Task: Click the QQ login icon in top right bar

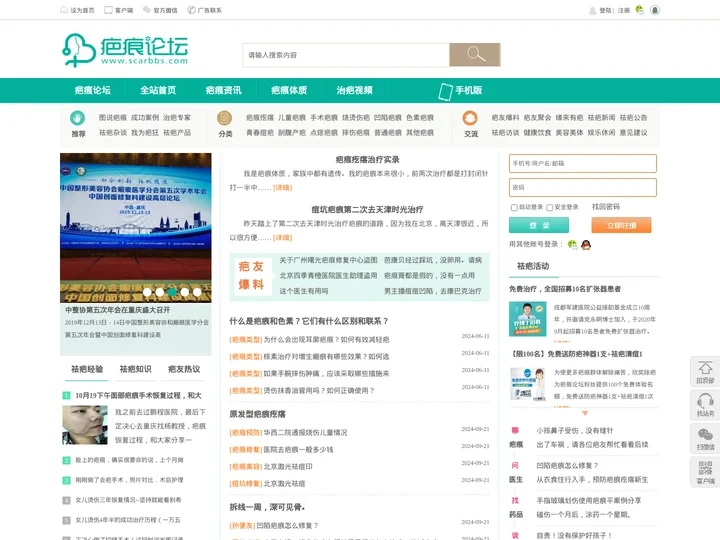Action: (x=655, y=10)
